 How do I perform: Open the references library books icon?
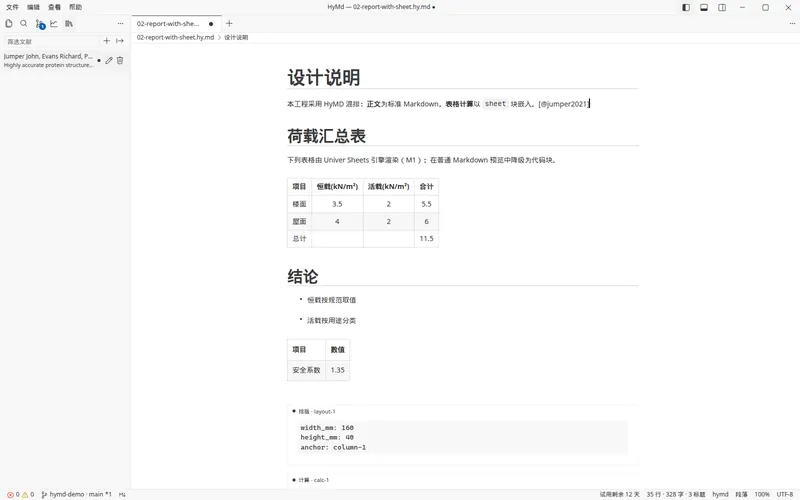[x=69, y=23]
